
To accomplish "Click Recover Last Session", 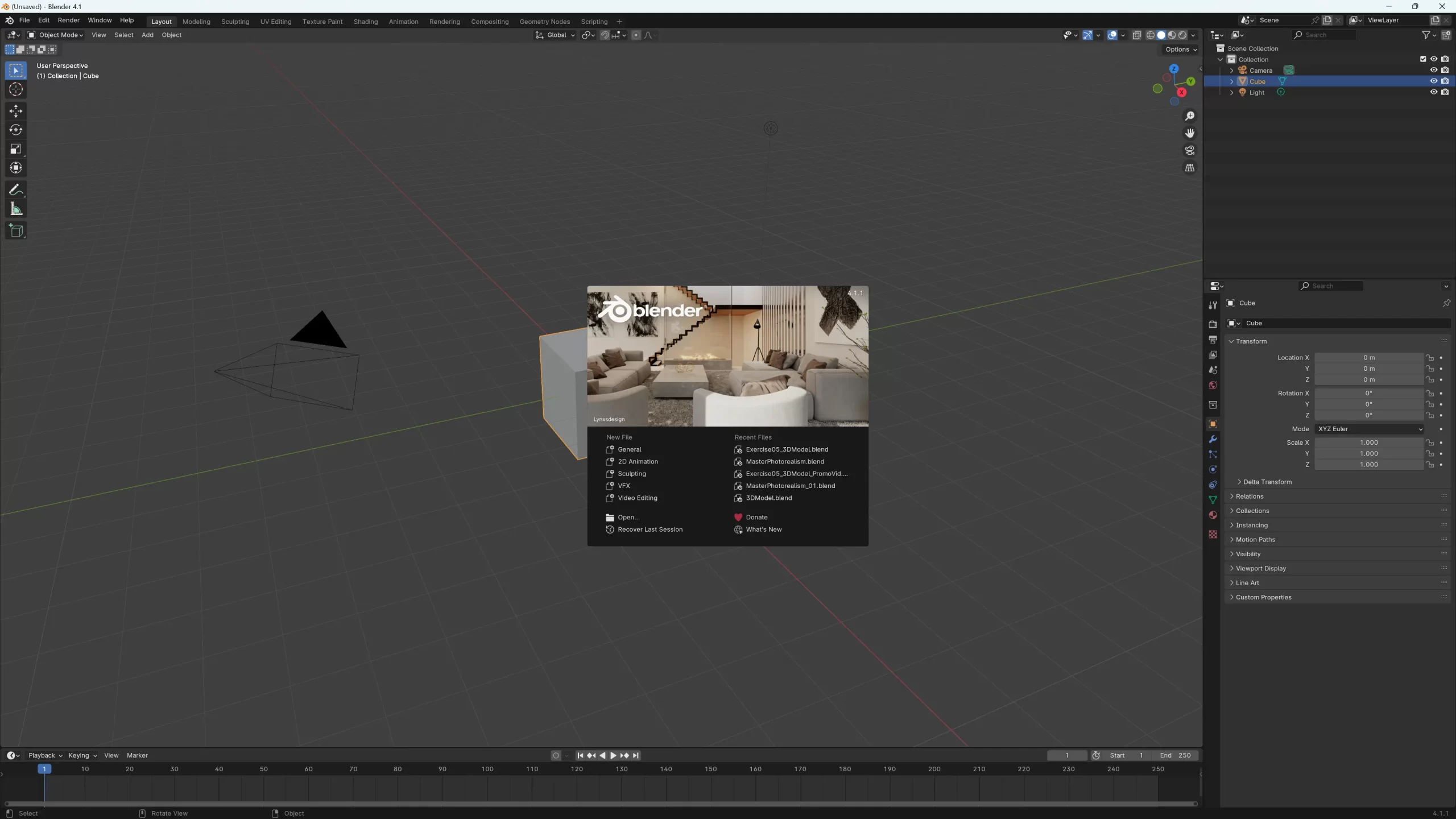I will tap(650, 529).
